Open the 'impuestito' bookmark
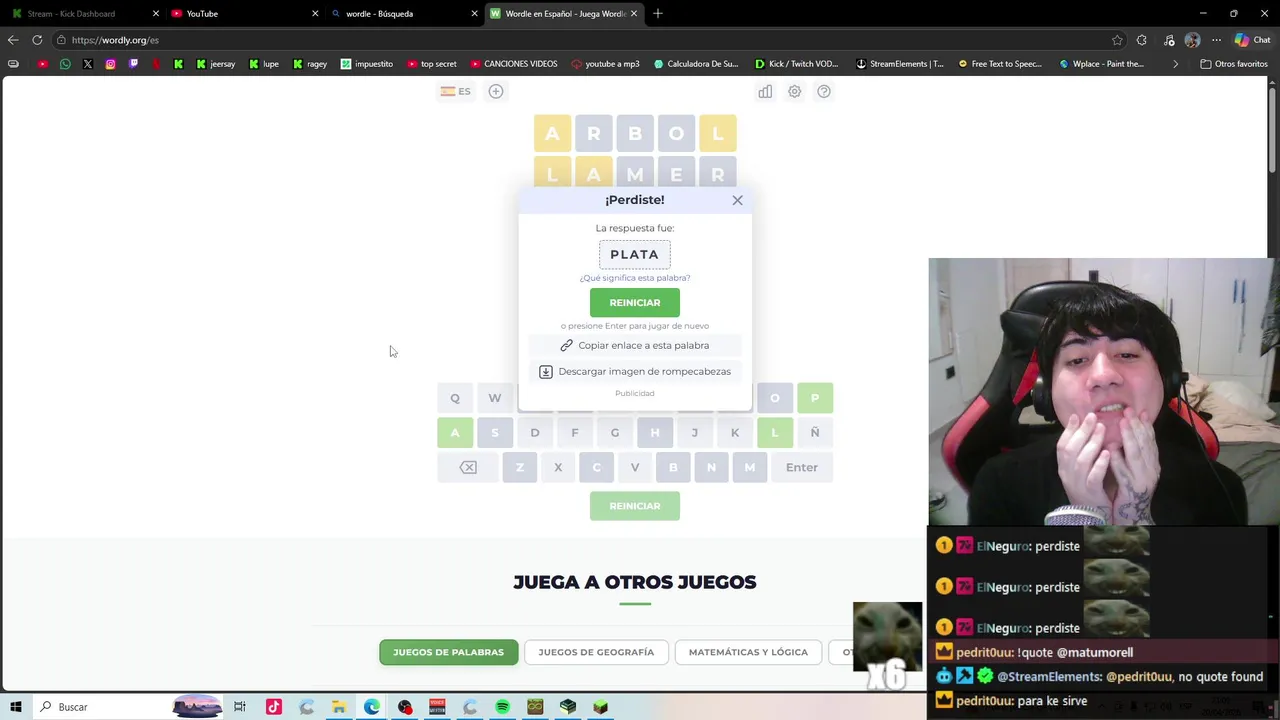The height and width of the screenshot is (720, 1280). (x=367, y=64)
